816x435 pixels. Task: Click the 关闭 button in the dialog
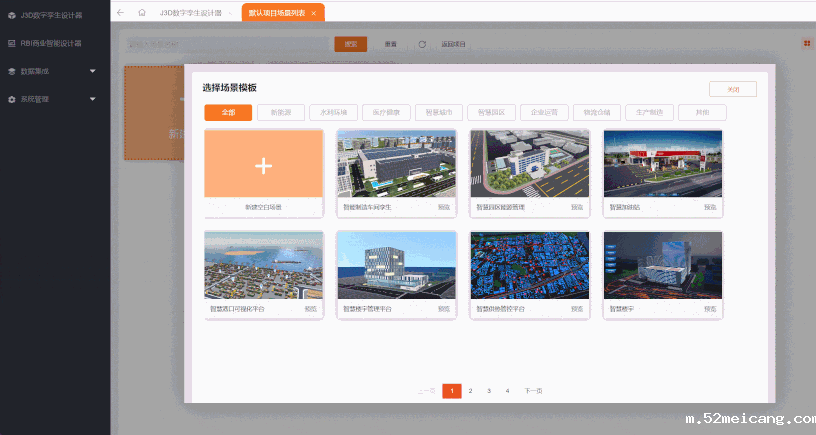[x=732, y=89]
